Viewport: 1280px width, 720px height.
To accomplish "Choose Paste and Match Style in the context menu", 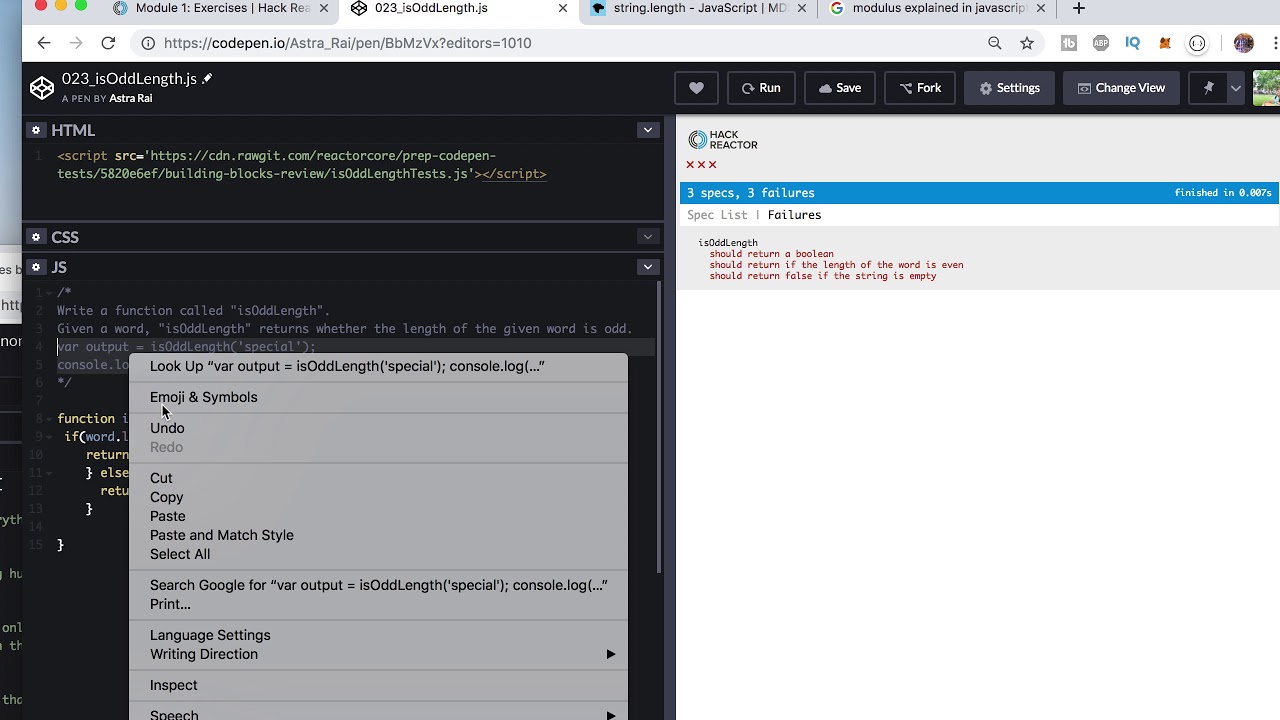I will tap(379, 535).
